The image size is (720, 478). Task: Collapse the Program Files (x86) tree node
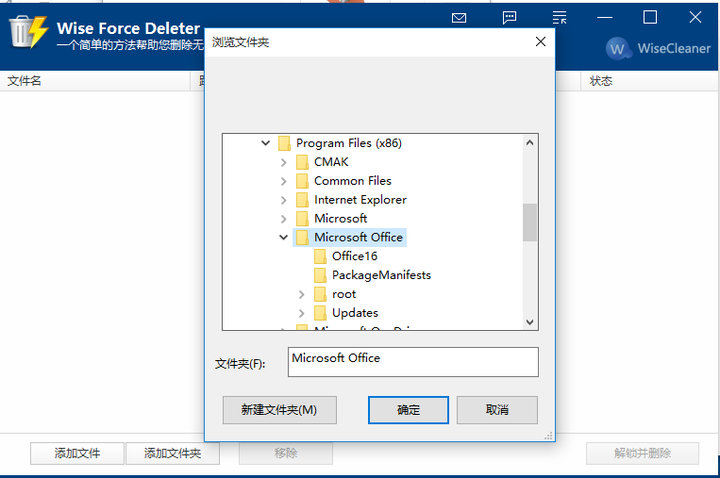point(266,143)
